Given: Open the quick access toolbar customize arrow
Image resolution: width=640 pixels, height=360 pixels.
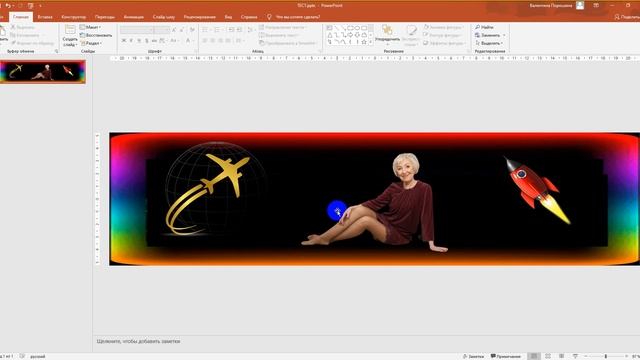Looking at the screenshot, I should pos(40,6).
